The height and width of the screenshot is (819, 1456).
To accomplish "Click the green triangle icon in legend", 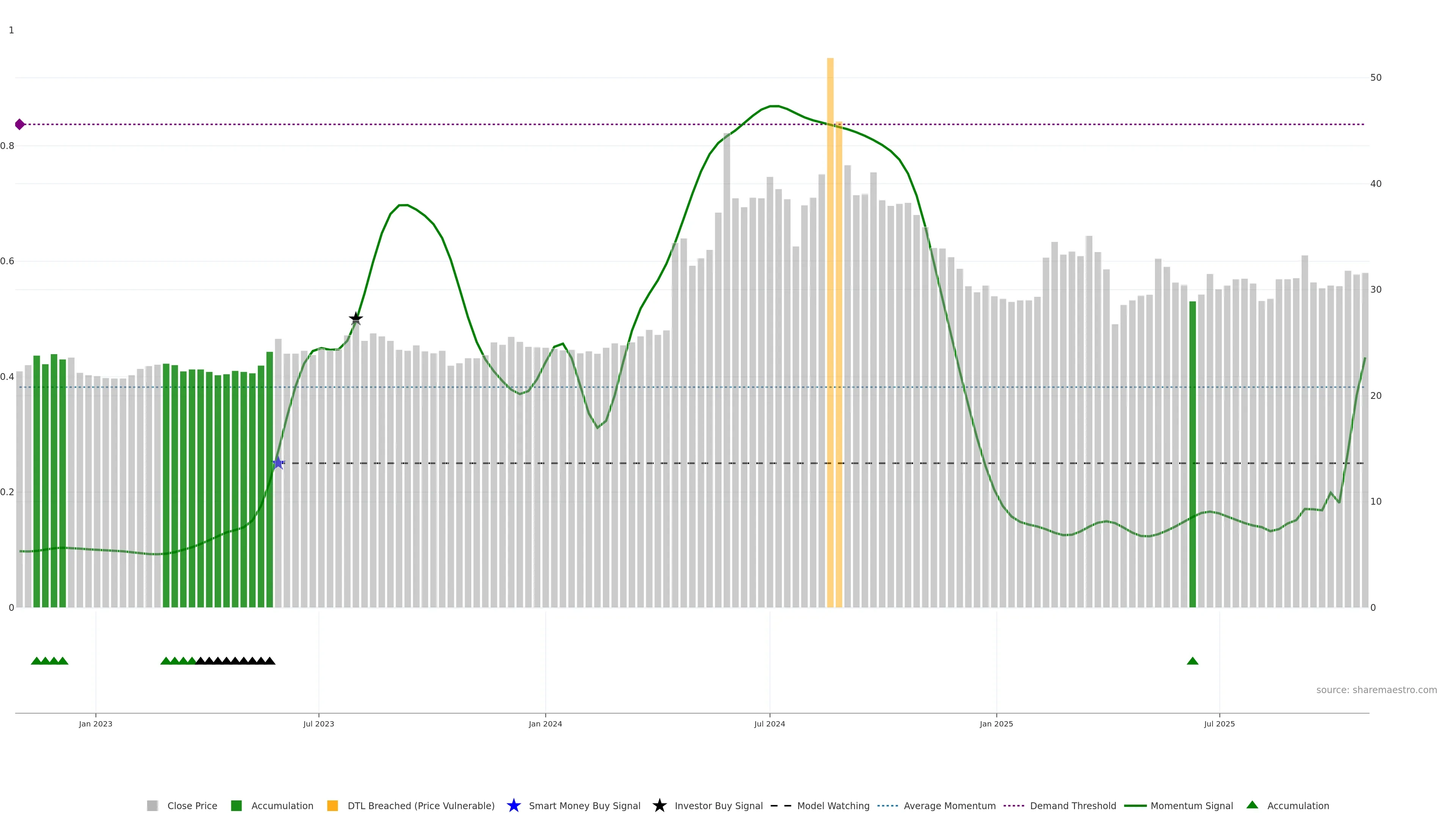I will coord(1252,805).
